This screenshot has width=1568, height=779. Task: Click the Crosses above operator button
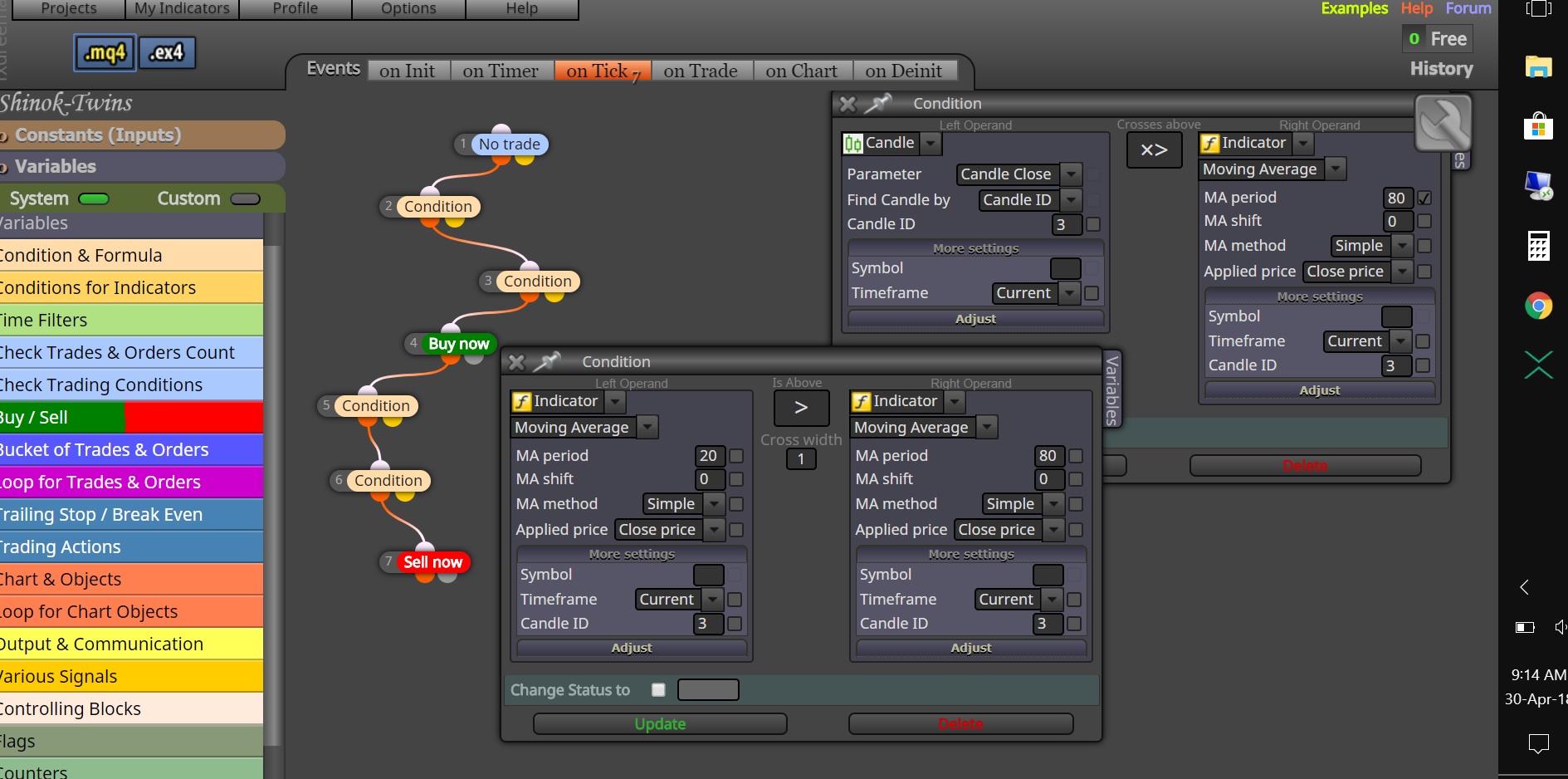1154,150
